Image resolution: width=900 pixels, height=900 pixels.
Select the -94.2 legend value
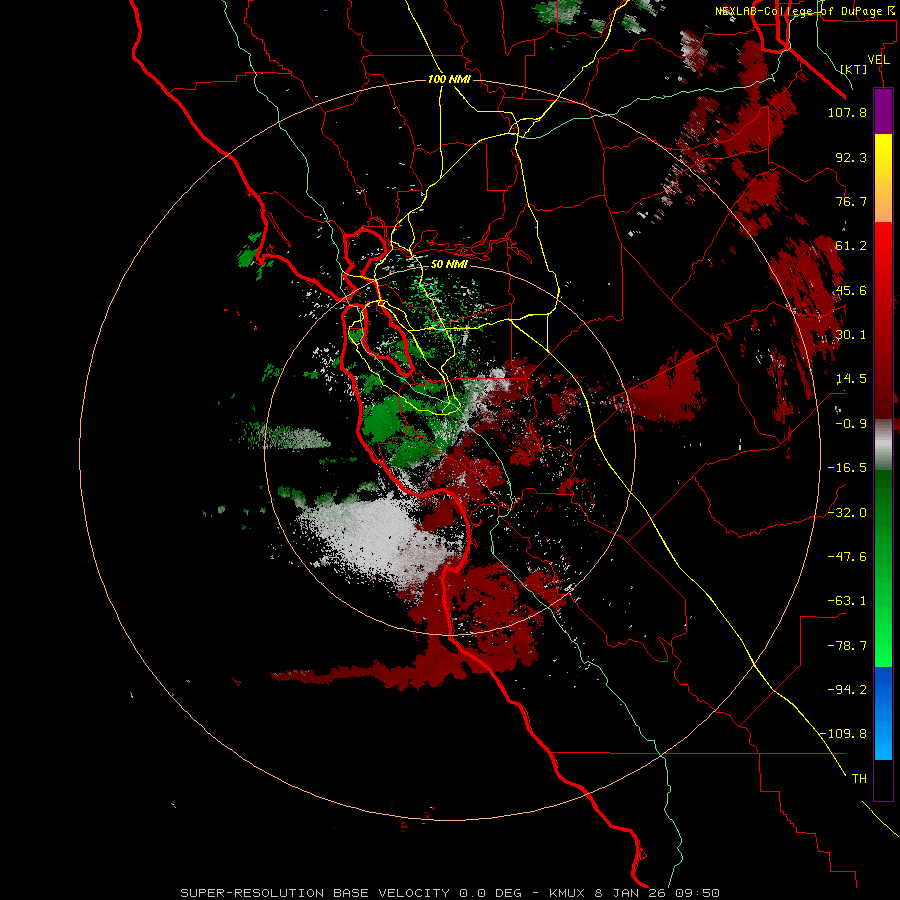point(847,690)
